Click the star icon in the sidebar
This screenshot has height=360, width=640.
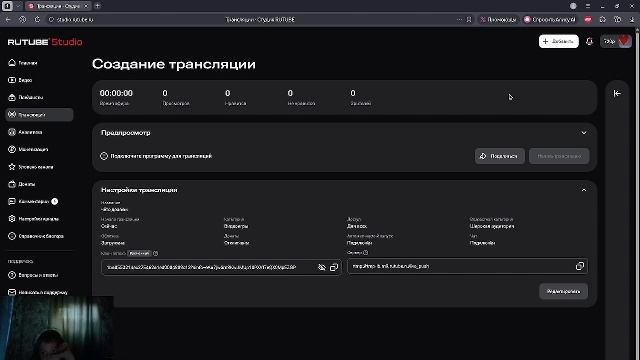(12, 167)
